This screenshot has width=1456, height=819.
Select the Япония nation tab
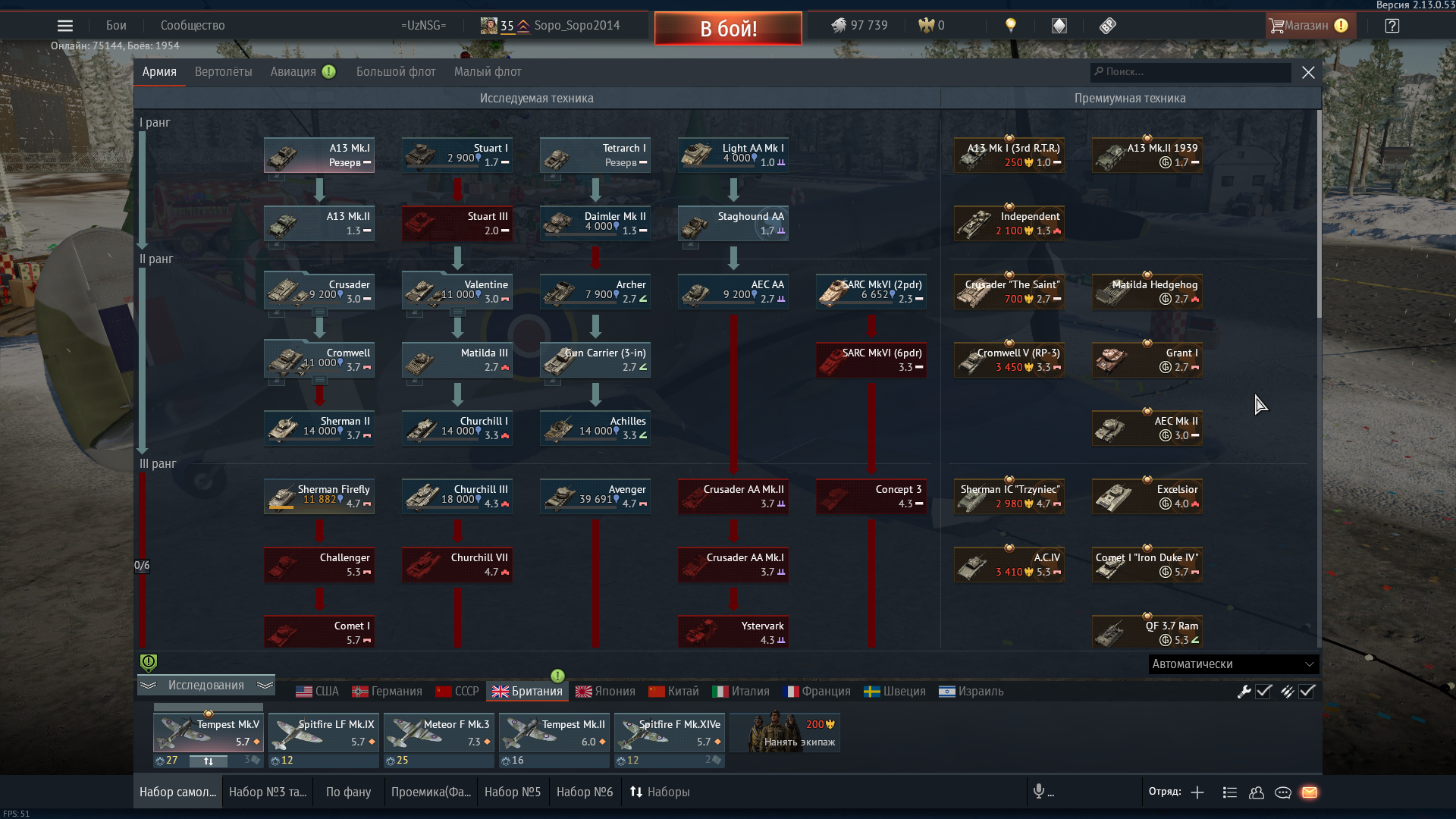coord(605,692)
